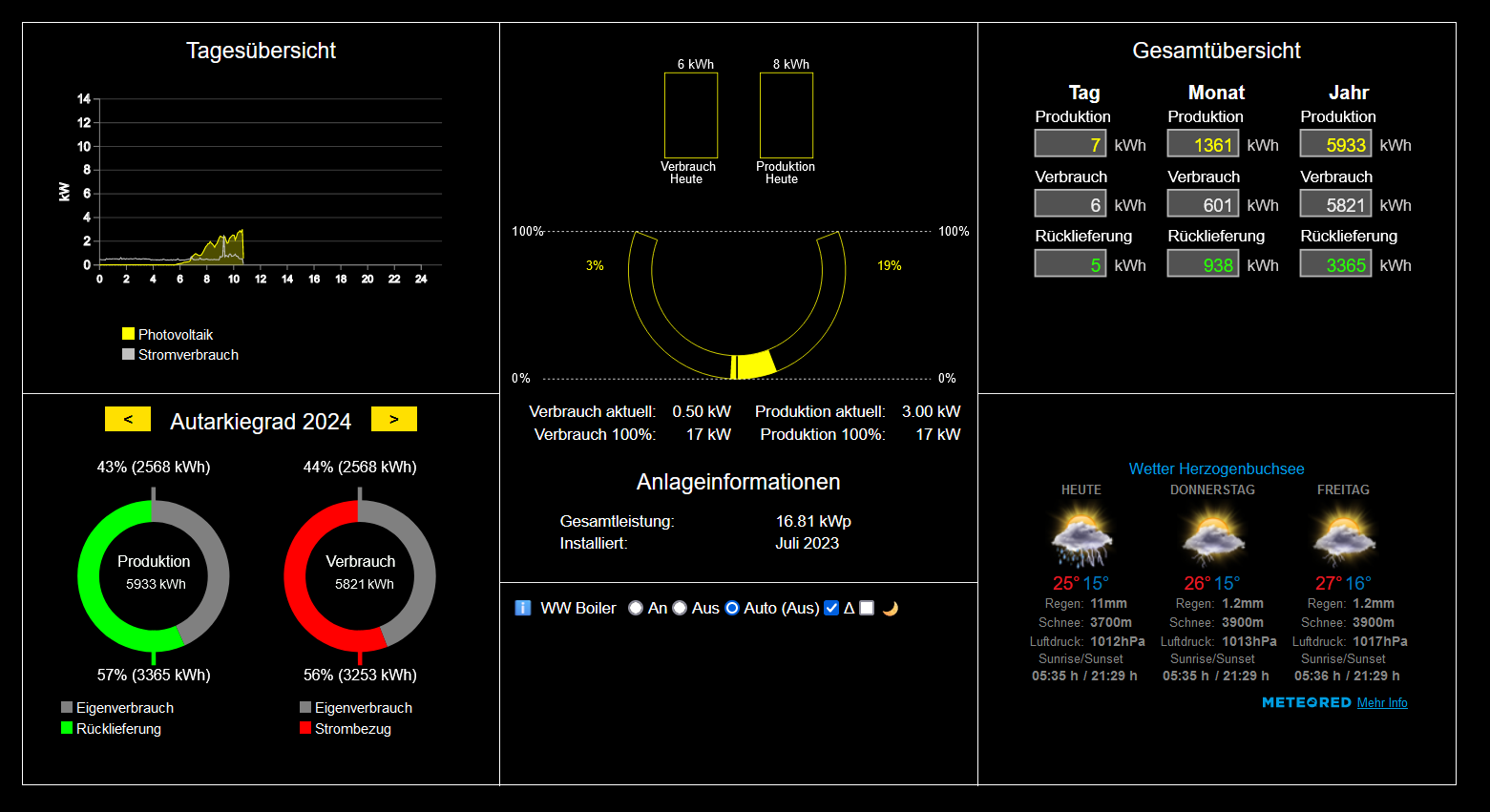The height and width of the screenshot is (812, 1490).
Task: Click Freitag's weather forecast icon
Action: coord(1343,537)
